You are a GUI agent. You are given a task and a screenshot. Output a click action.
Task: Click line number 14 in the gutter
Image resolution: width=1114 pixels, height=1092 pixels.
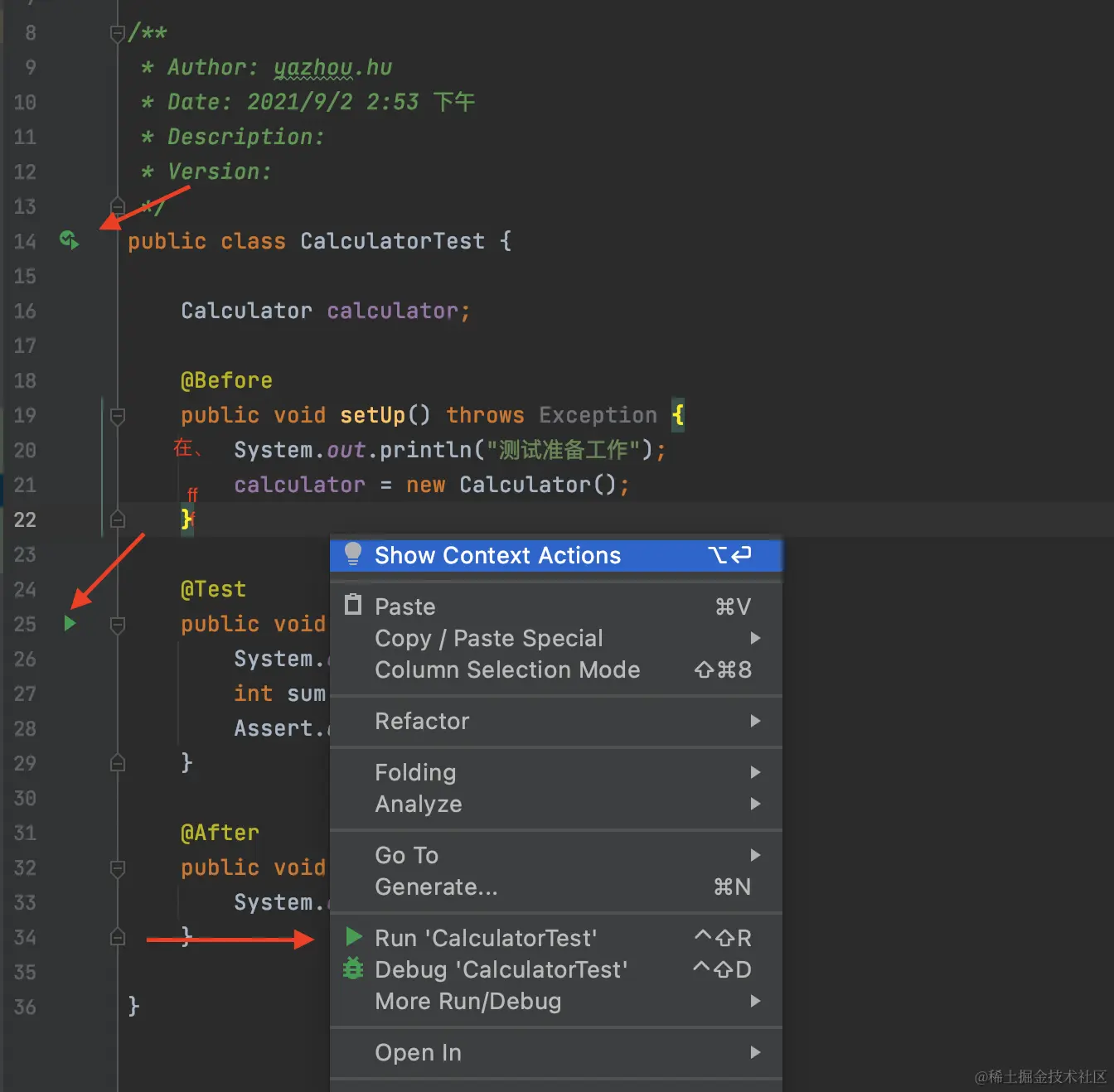[25, 241]
